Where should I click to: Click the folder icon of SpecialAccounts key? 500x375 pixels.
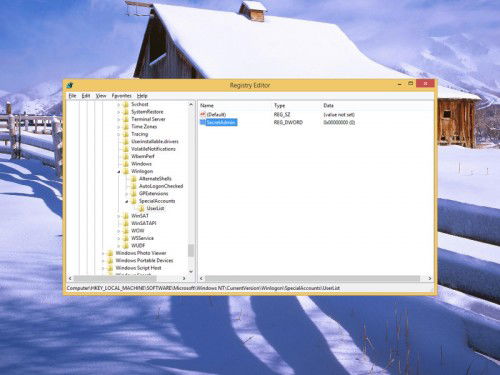pyautogui.click(x=134, y=201)
